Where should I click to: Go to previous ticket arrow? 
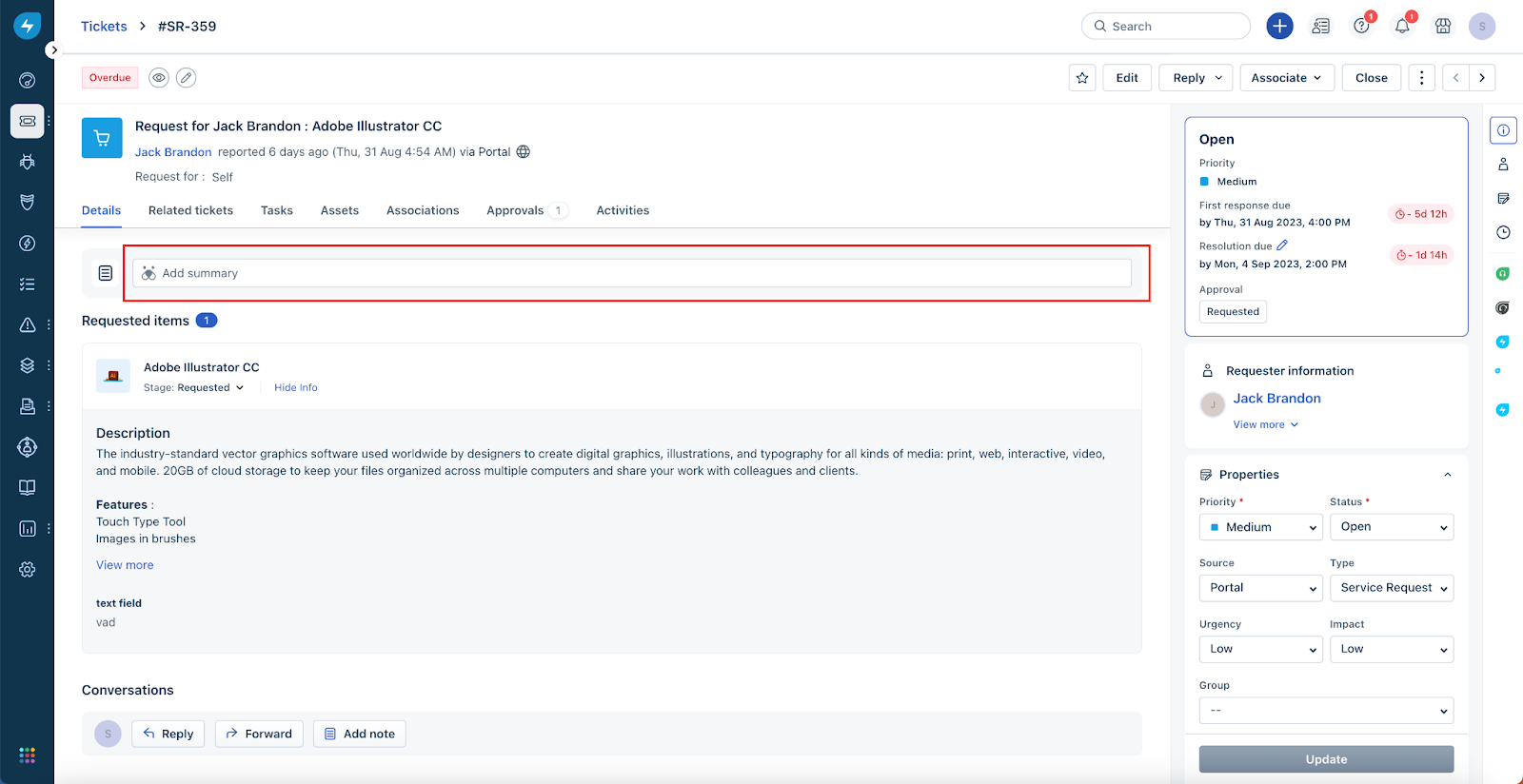click(1455, 78)
